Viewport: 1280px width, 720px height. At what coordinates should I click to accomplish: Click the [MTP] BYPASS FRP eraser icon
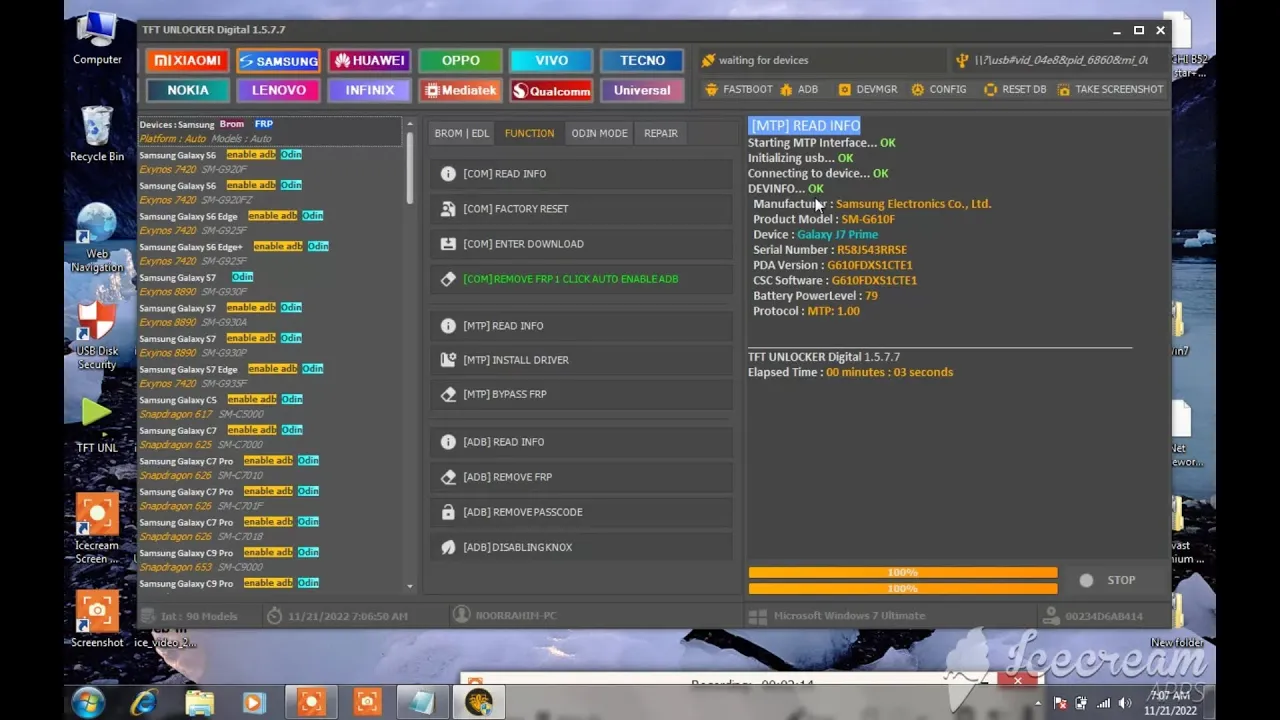pyautogui.click(x=448, y=394)
